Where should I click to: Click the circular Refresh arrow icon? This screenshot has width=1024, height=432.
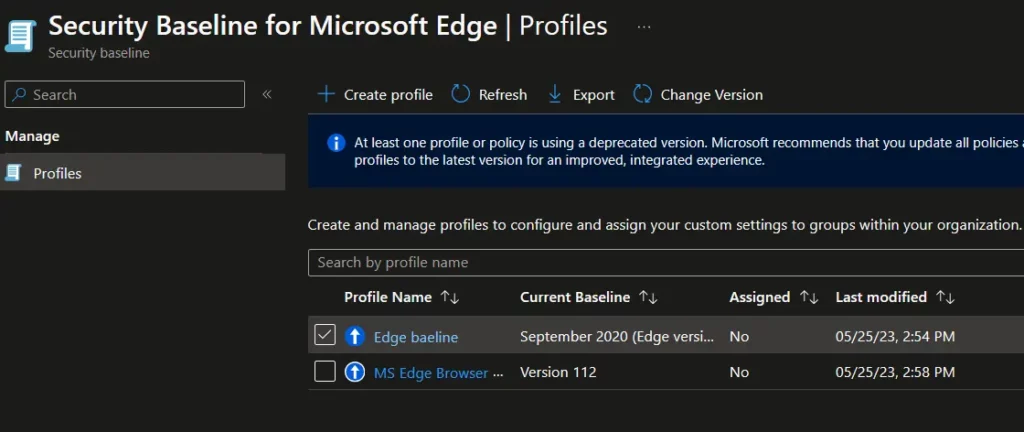(460, 95)
